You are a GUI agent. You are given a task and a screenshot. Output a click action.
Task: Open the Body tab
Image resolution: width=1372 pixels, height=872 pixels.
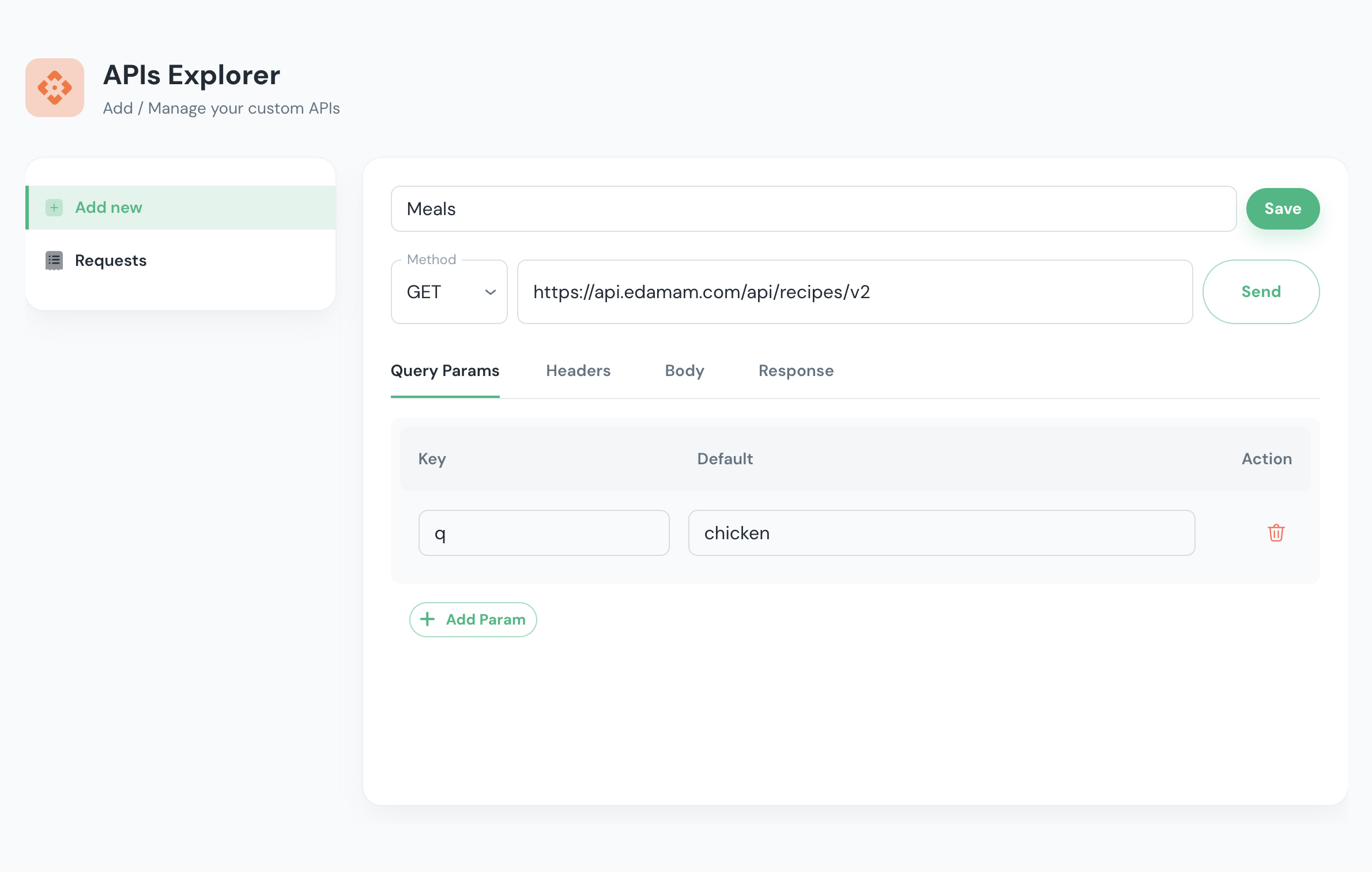pyautogui.click(x=684, y=371)
